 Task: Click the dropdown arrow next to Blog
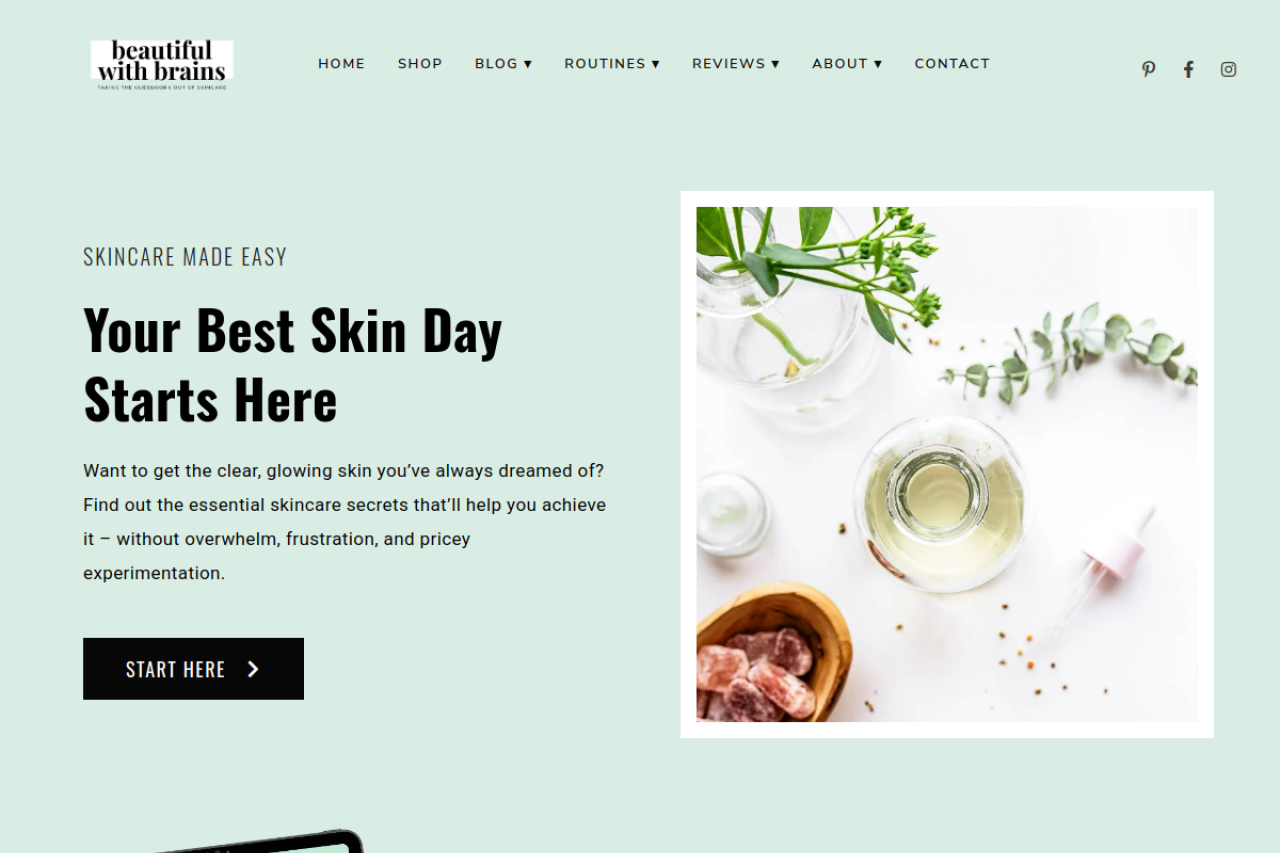528,64
